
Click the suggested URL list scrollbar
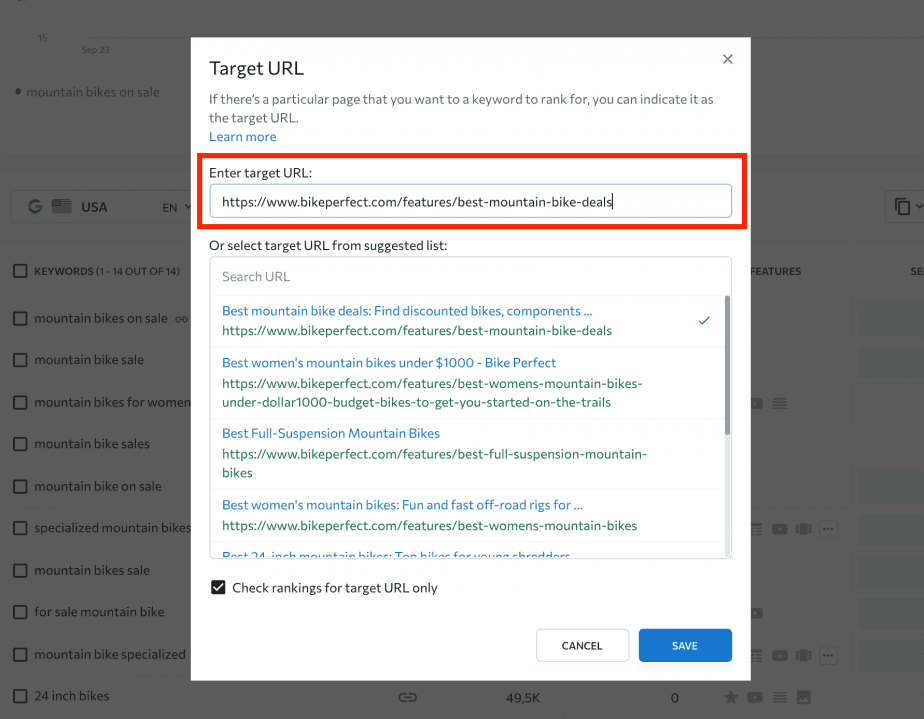coord(727,365)
